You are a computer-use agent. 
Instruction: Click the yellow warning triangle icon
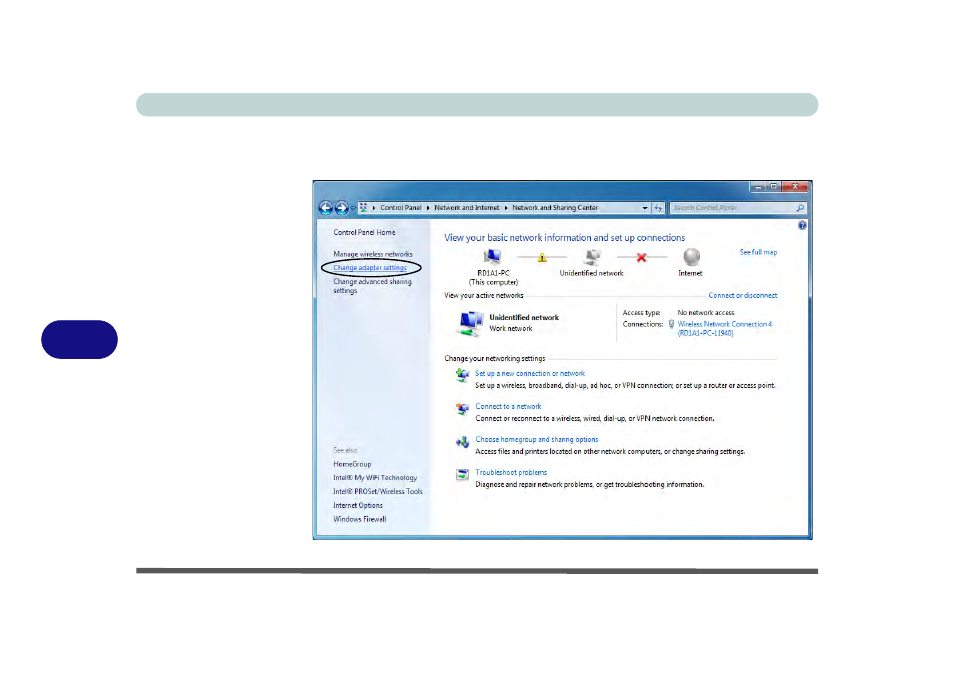point(542,258)
